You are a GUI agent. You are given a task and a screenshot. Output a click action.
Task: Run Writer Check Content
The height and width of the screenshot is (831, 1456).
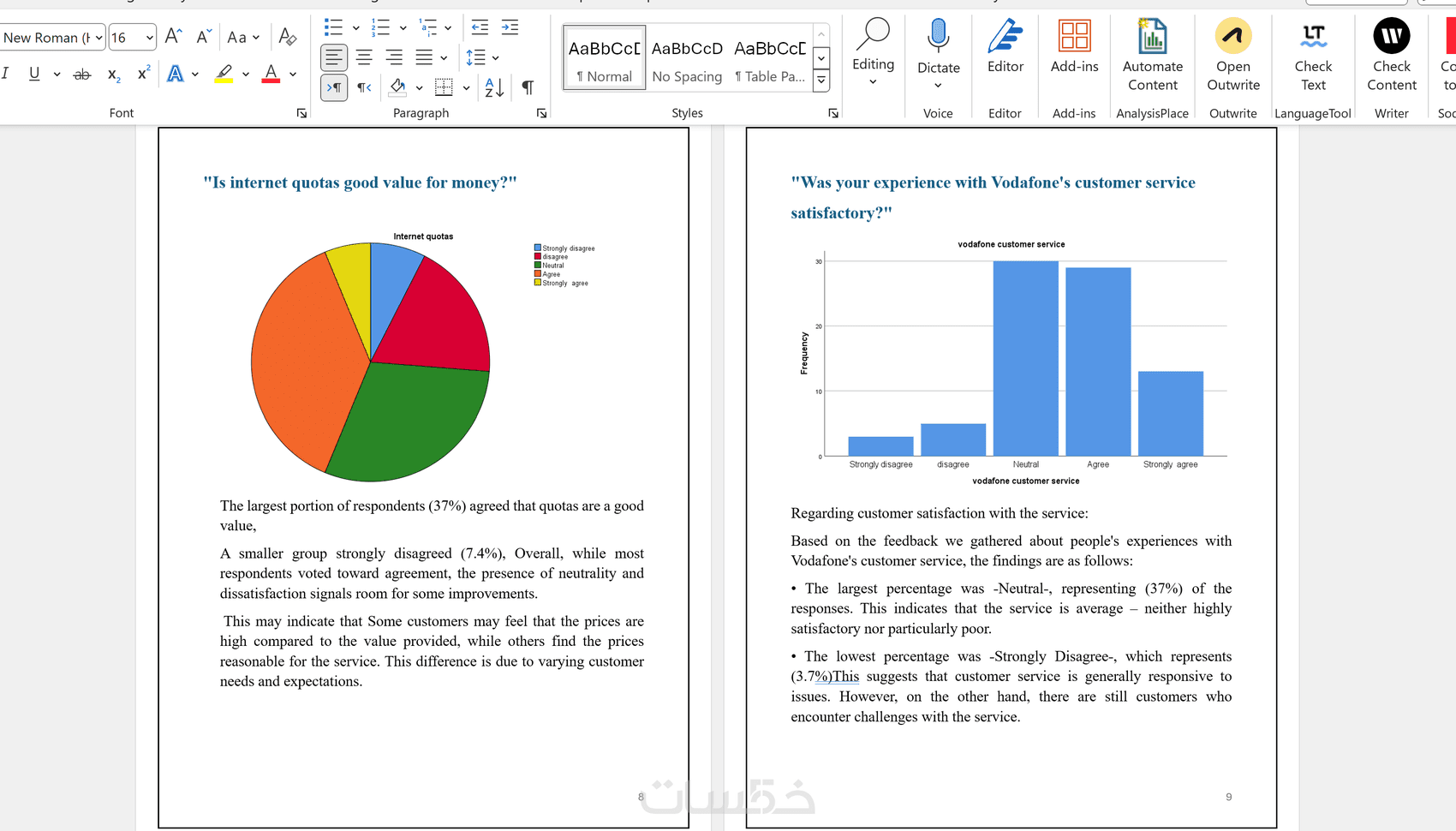click(1392, 56)
